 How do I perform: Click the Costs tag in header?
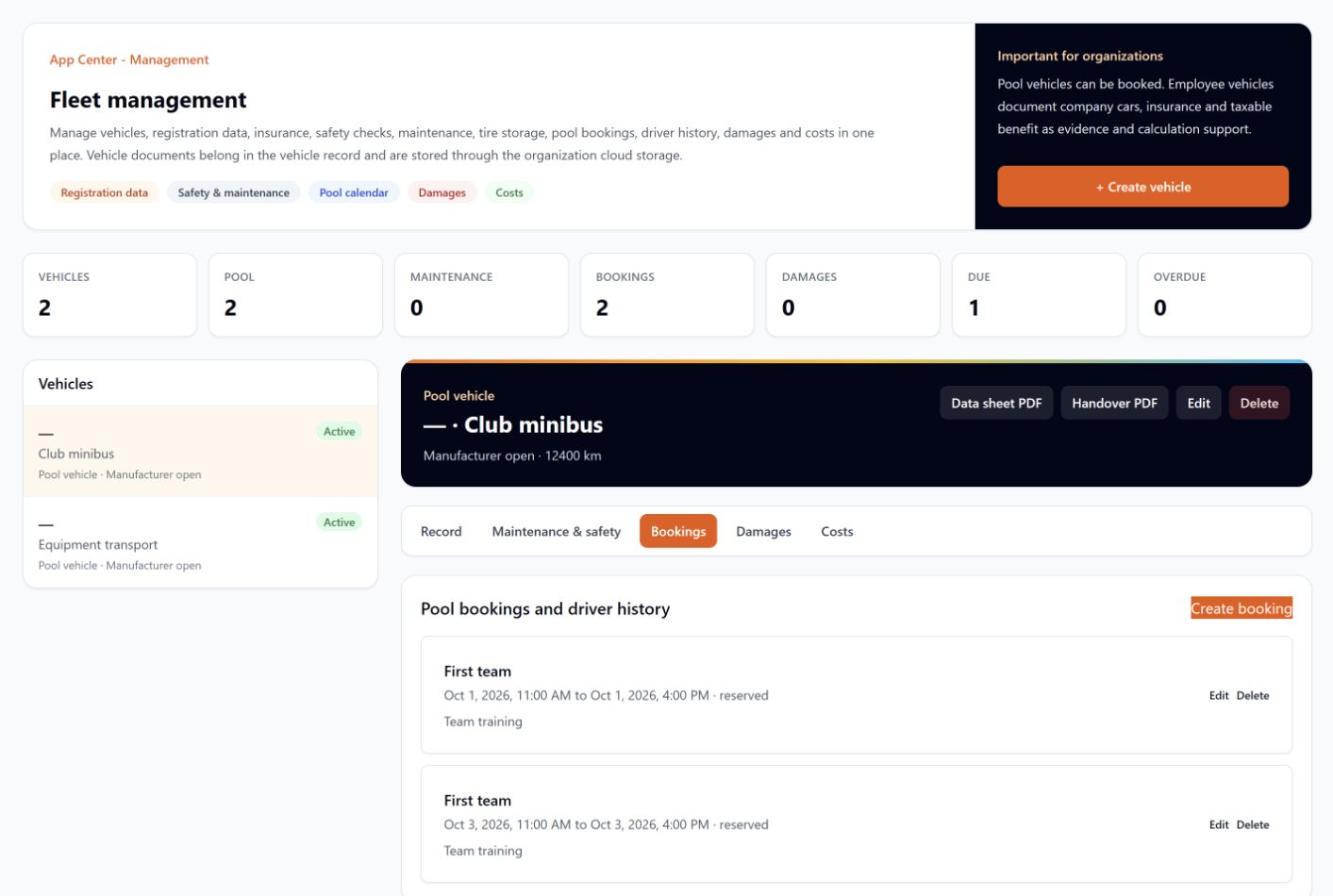coord(509,192)
